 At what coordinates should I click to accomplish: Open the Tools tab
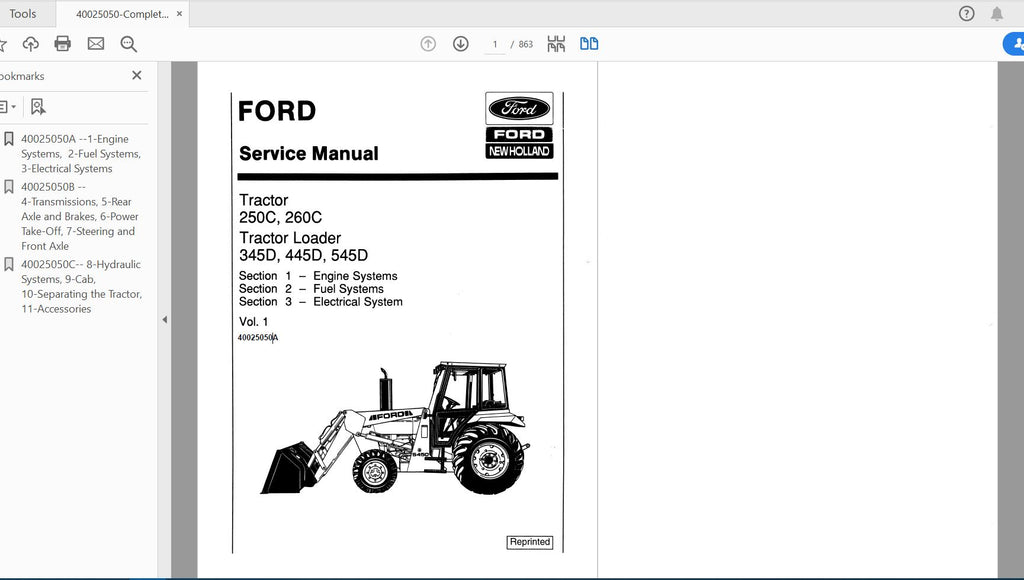[x=23, y=14]
